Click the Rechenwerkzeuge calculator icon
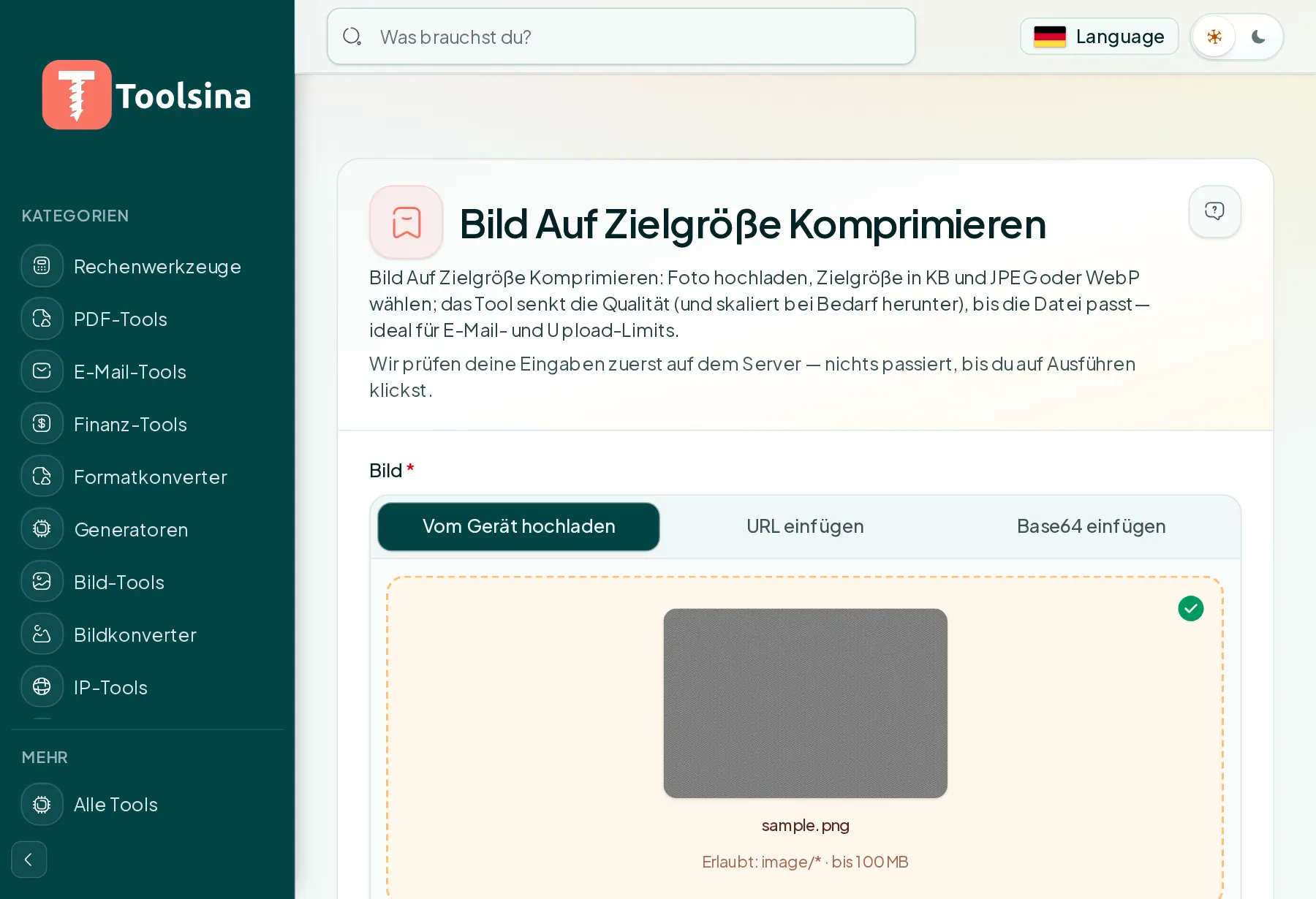Image resolution: width=1316 pixels, height=899 pixels. click(x=42, y=266)
